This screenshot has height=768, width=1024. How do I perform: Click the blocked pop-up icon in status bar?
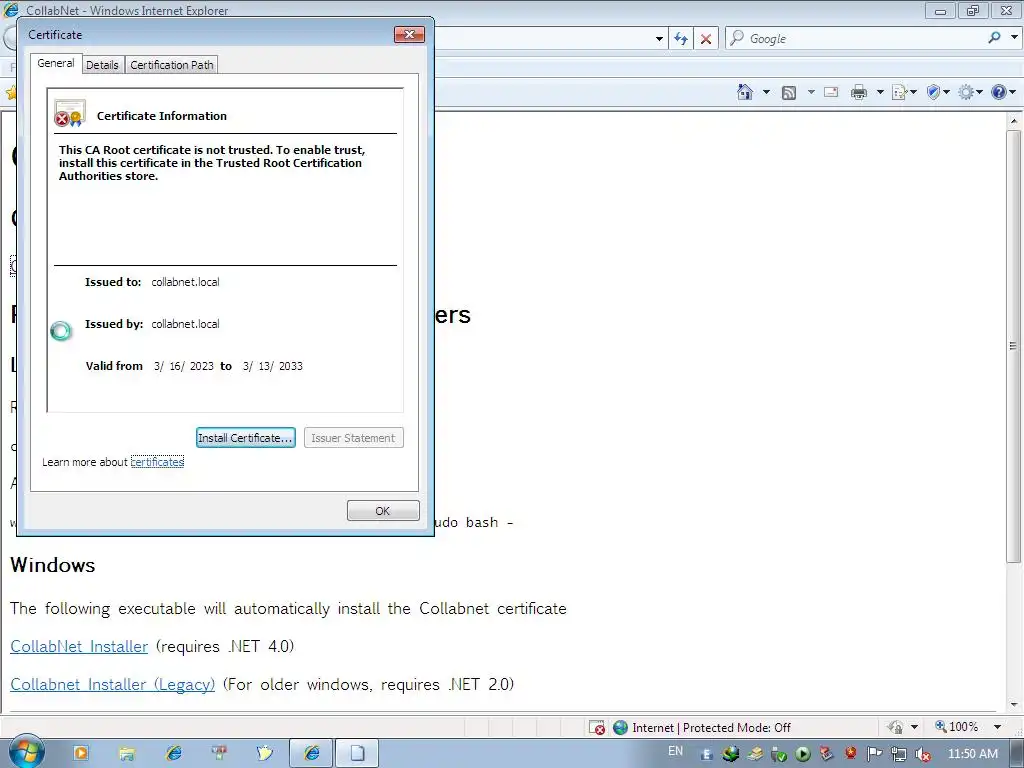596,728
